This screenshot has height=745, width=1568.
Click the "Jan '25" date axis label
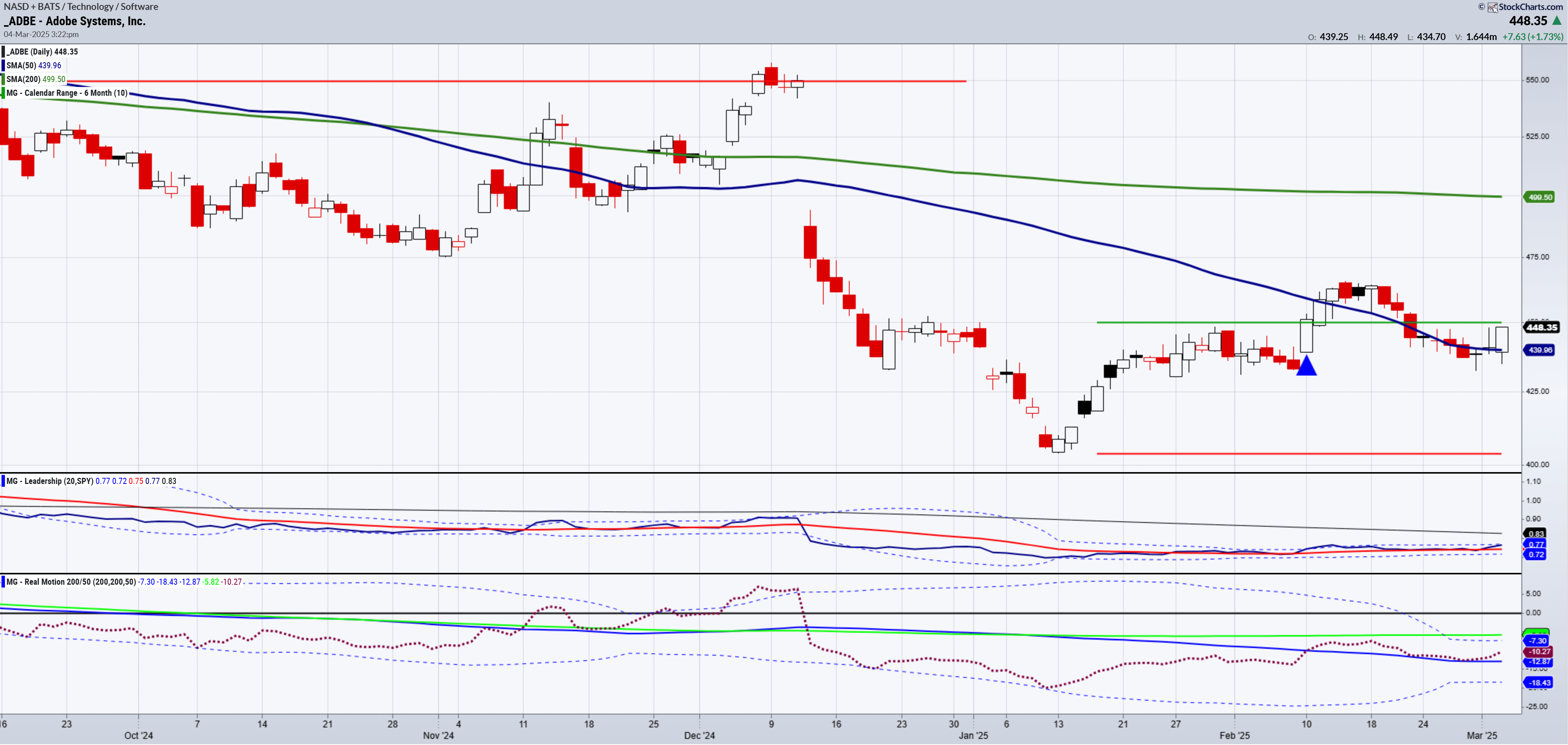[x=973, y=735]
